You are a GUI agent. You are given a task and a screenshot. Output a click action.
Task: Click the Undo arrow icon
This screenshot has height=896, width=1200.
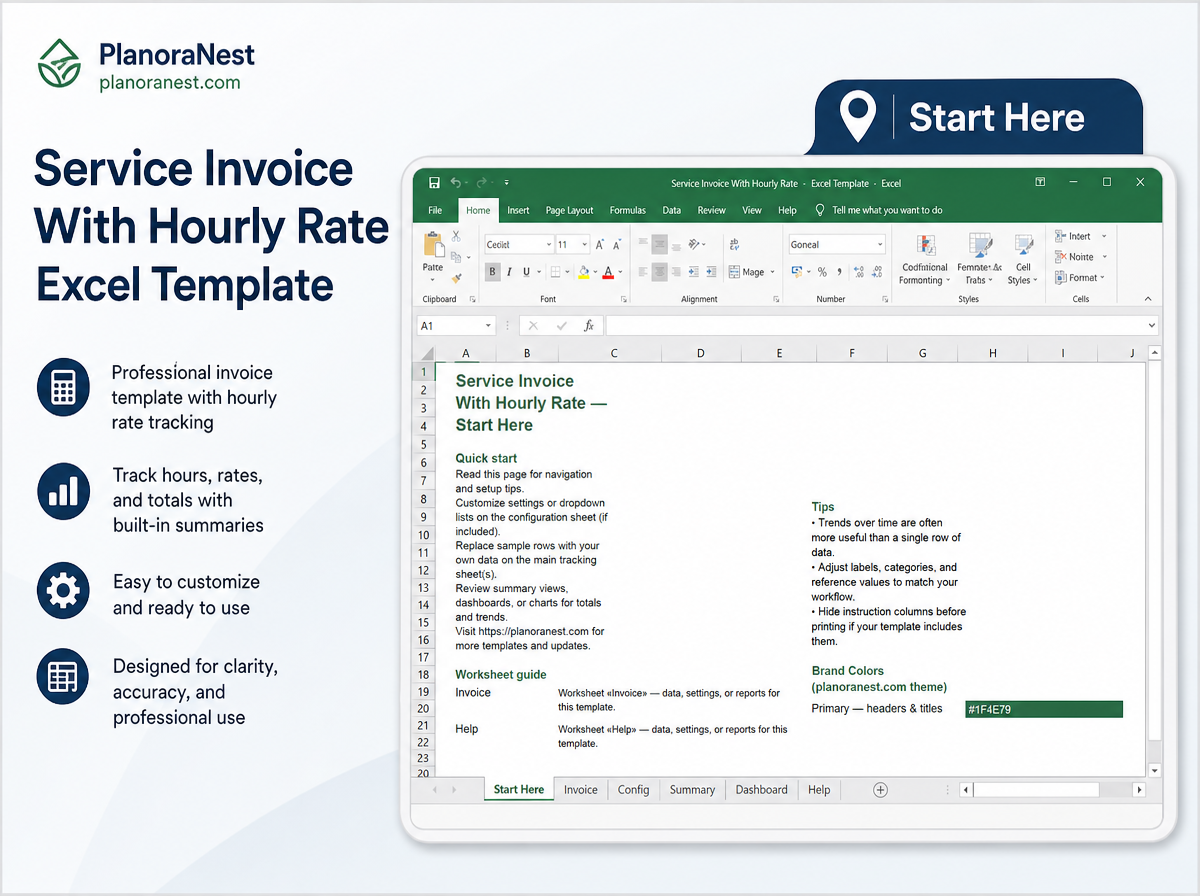coord(456,183)
